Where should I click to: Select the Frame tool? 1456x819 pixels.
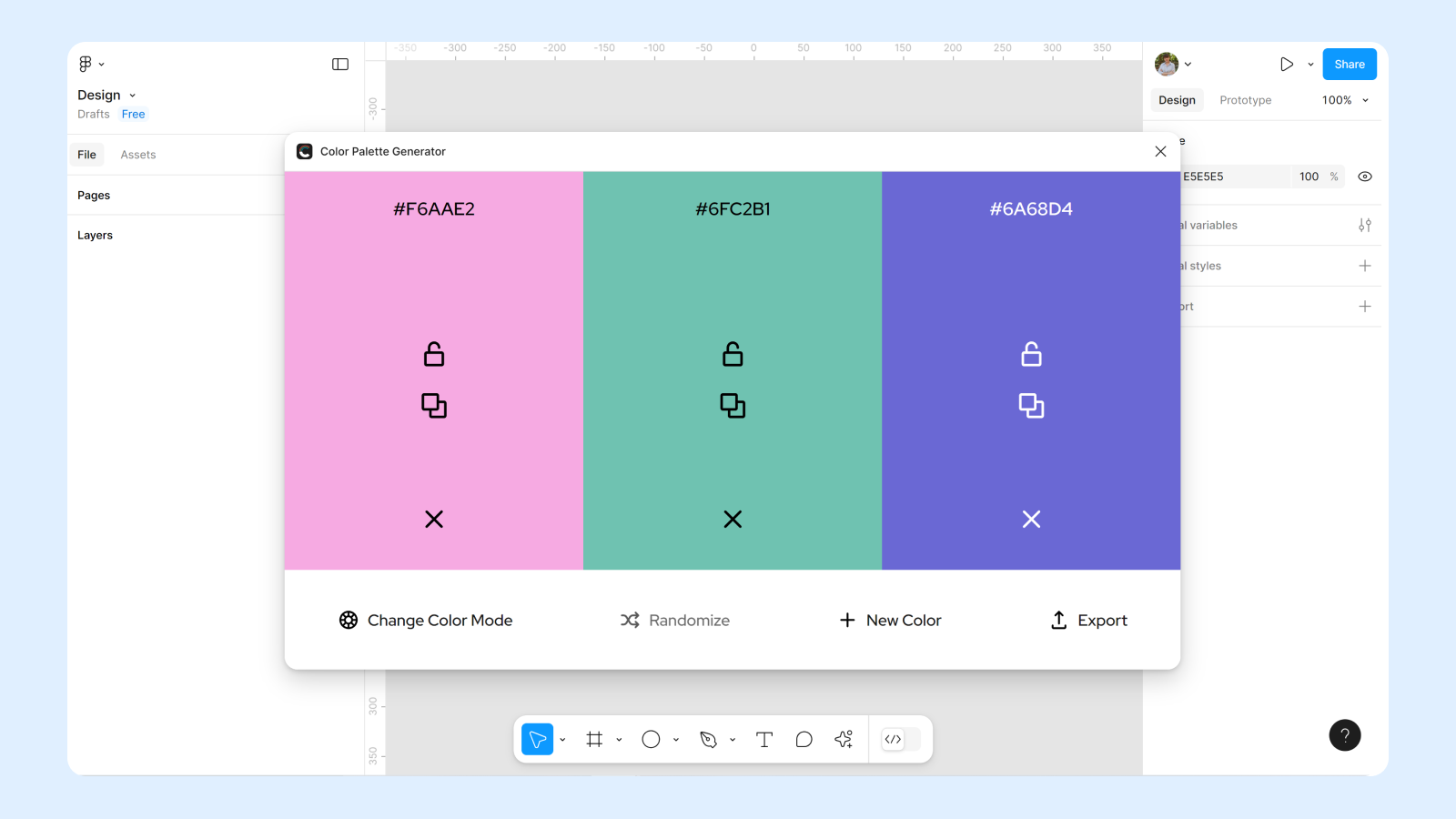[594, 739]
